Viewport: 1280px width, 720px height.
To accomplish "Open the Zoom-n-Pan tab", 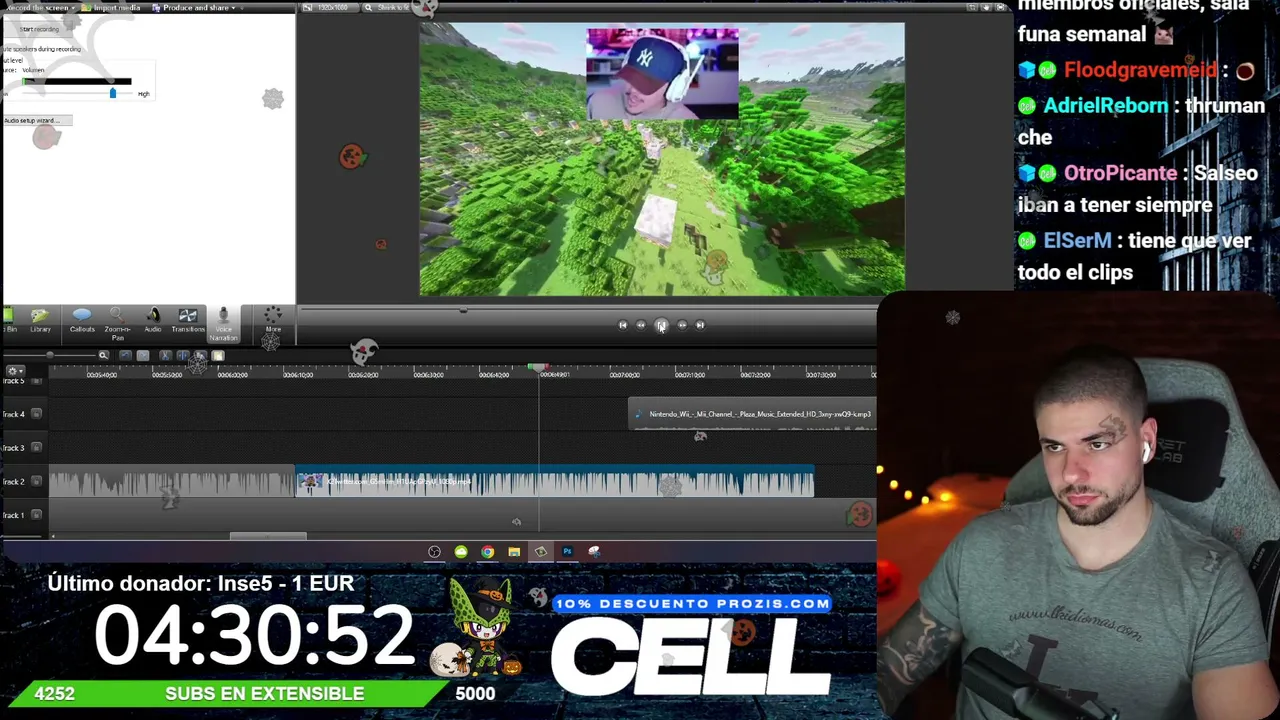I will (117, 324).
